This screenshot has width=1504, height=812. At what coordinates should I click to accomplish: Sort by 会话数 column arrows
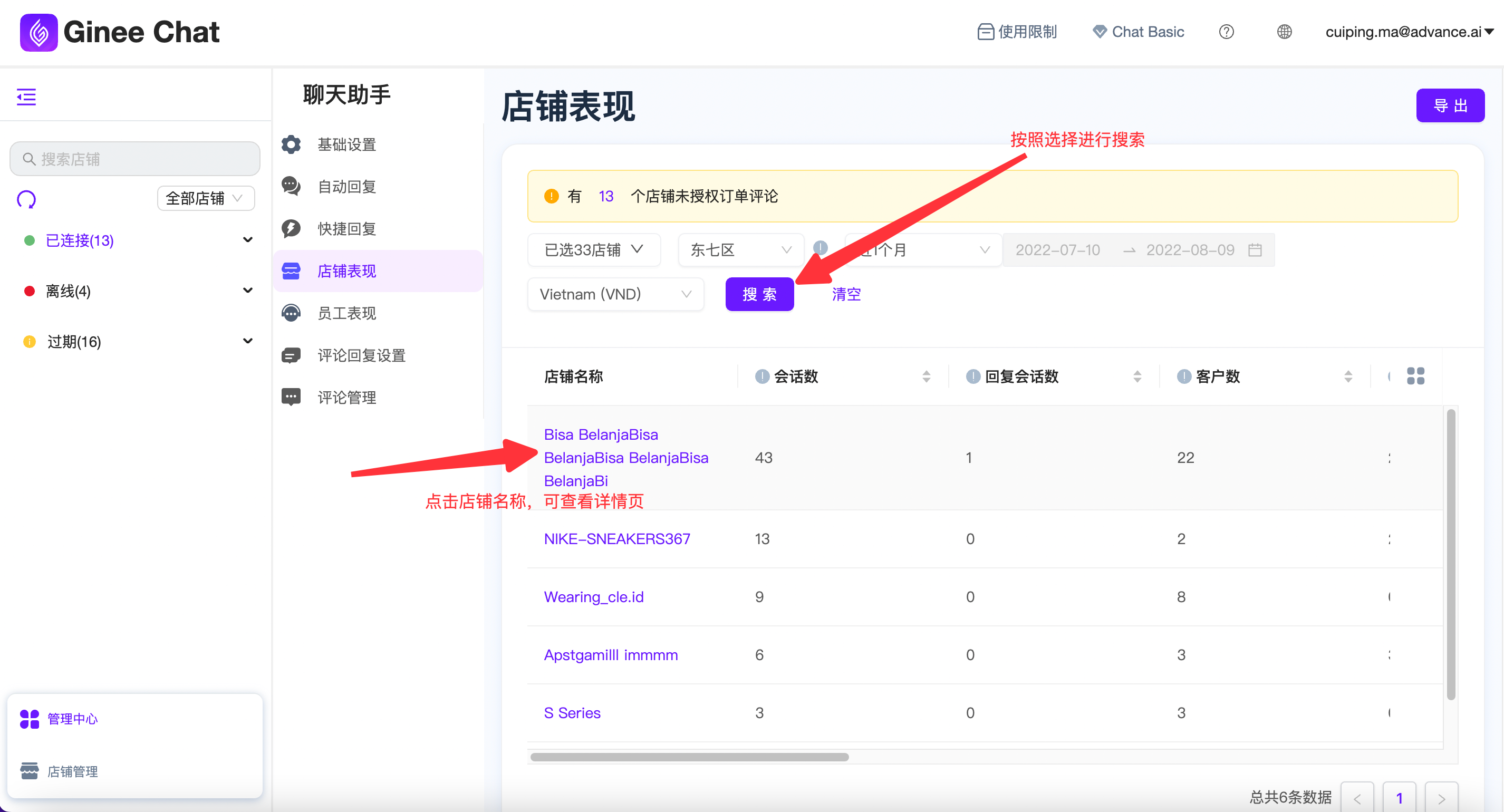pos(926,376)
